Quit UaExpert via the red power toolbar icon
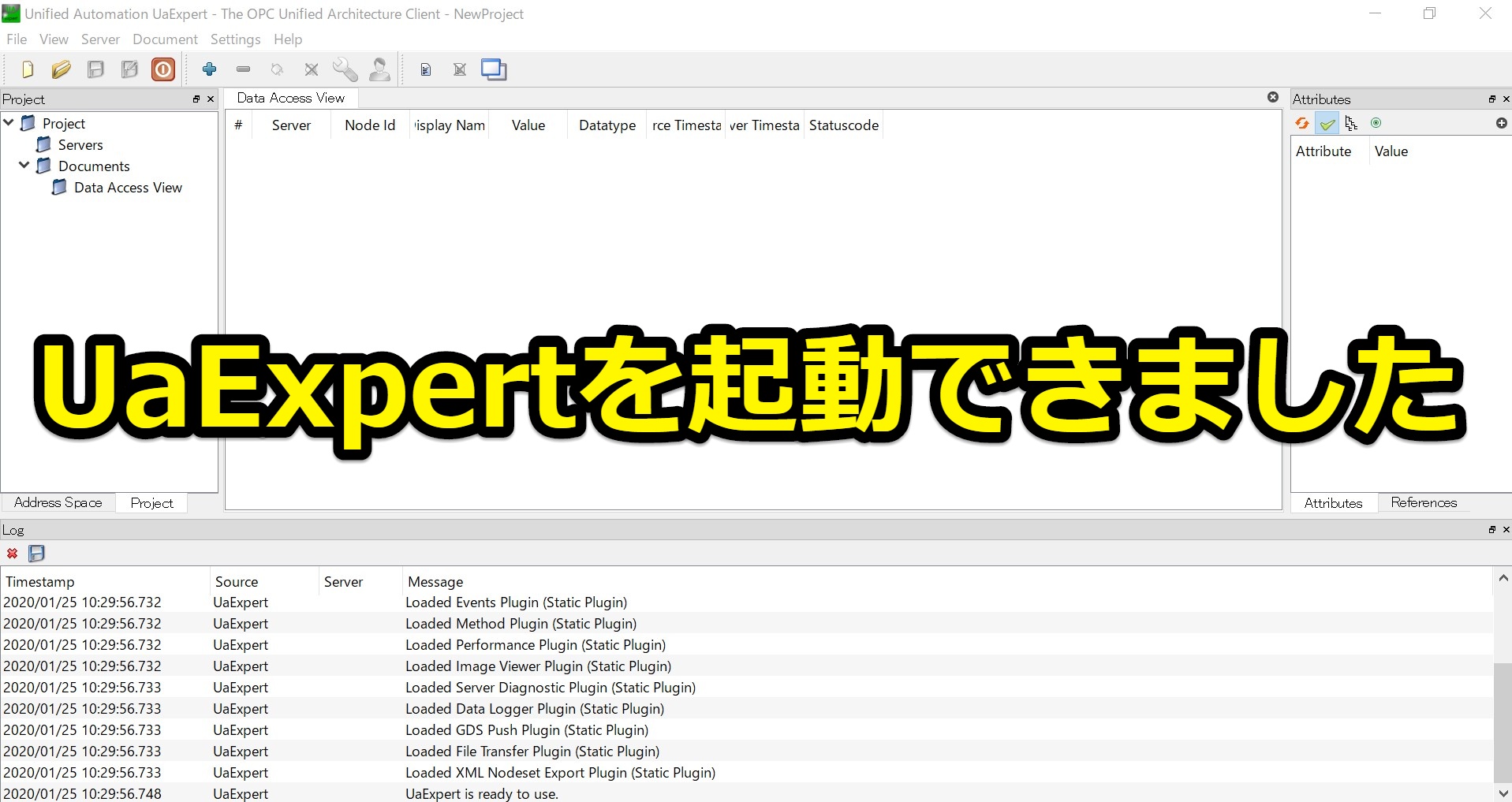The image size is (1512, 802). [162, 69]
